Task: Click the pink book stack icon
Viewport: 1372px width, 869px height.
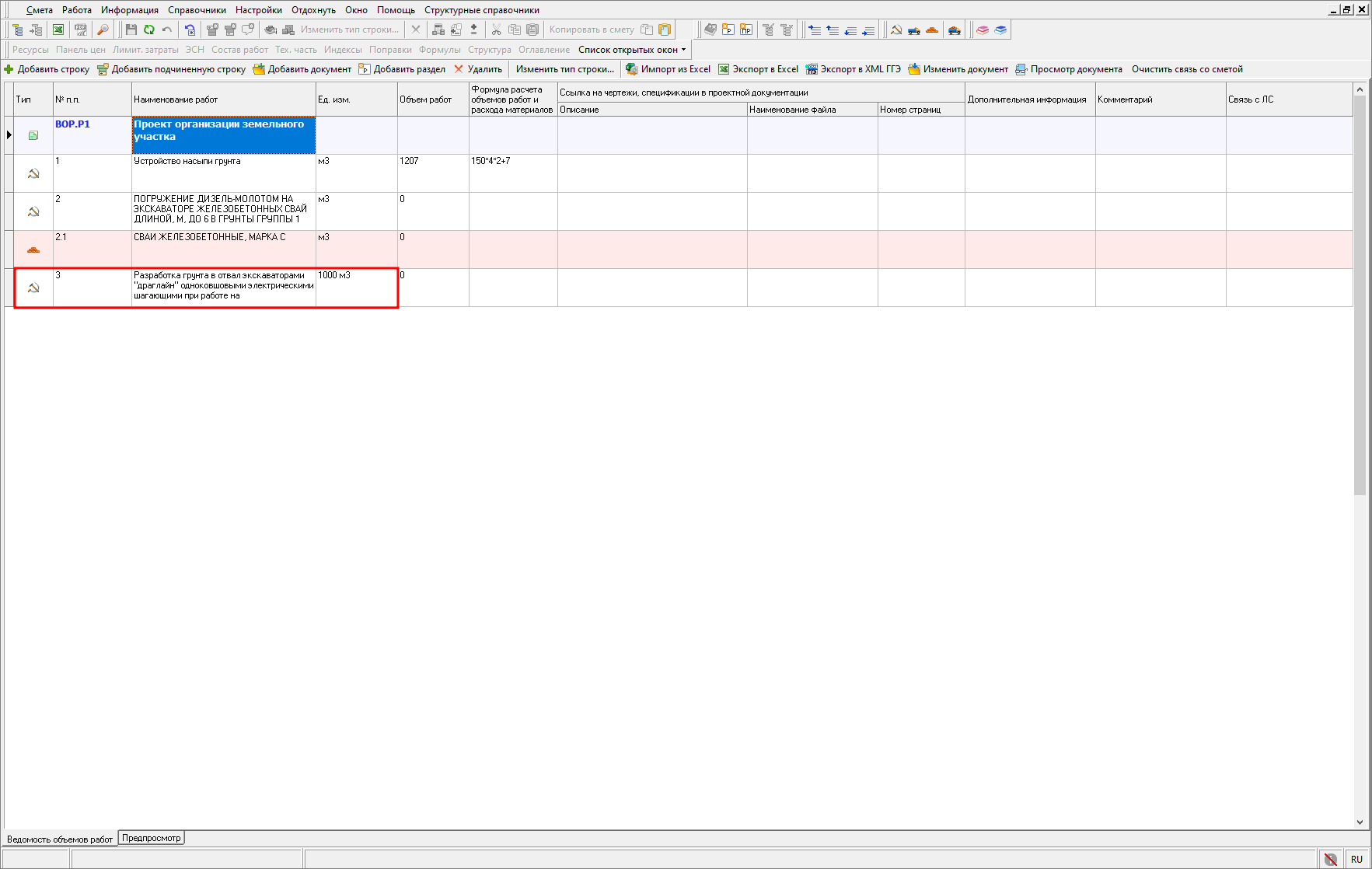Action: point(983,30)
